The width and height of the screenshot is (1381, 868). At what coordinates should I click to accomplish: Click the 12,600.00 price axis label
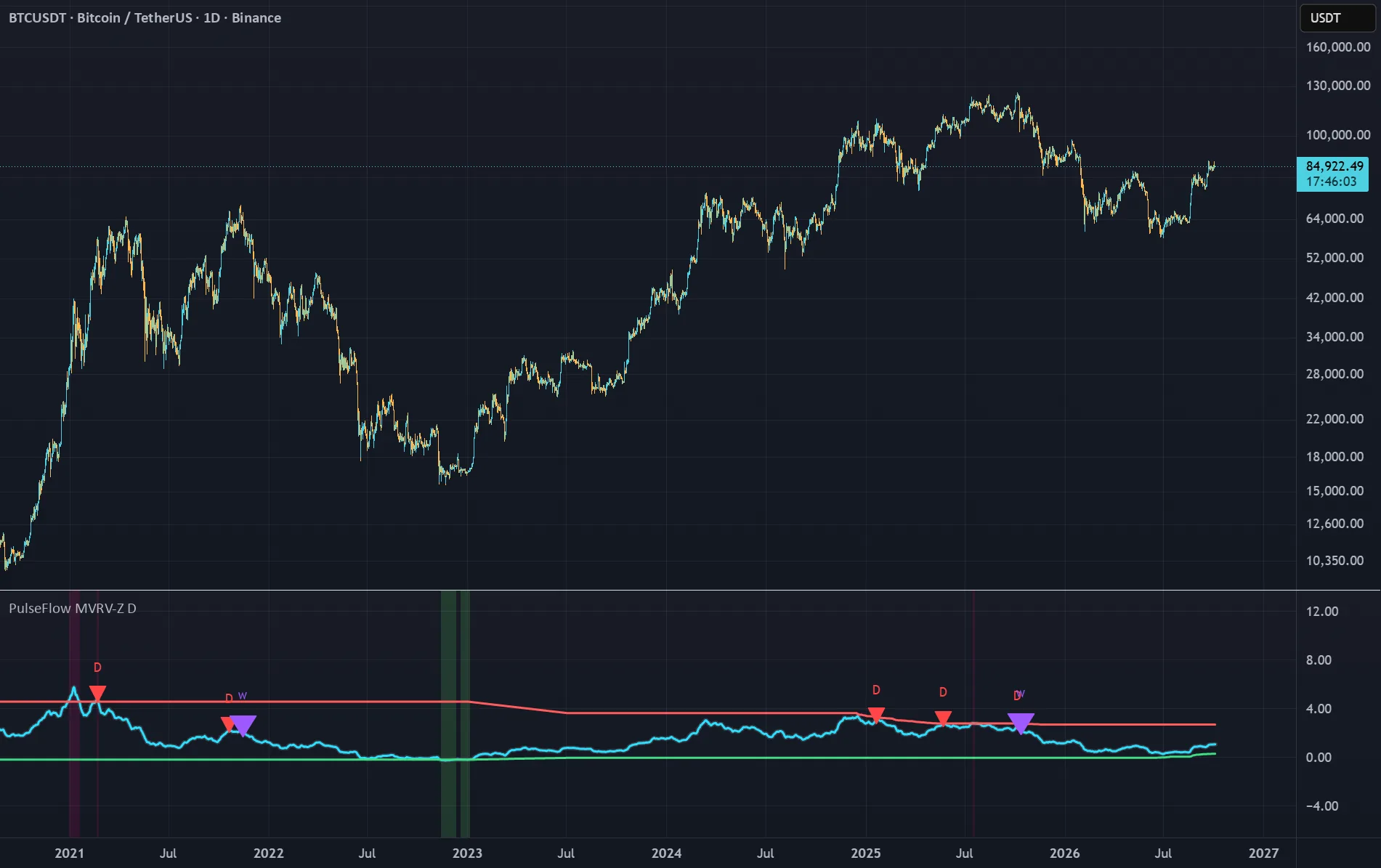(1335, 524)
